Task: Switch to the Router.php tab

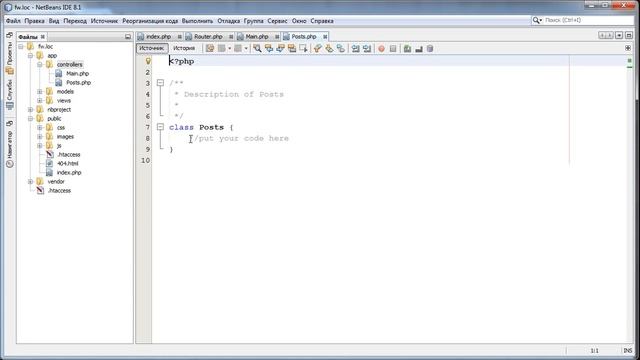Action: click(208, 37)
